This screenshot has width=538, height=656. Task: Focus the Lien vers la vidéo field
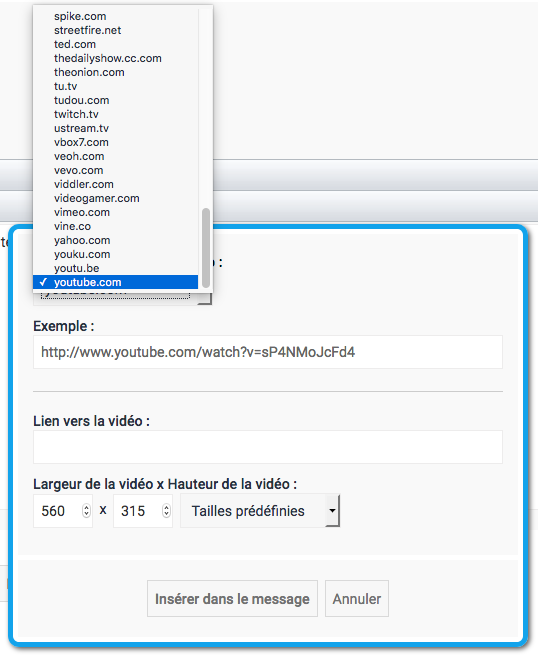click(x=268, y=447)
